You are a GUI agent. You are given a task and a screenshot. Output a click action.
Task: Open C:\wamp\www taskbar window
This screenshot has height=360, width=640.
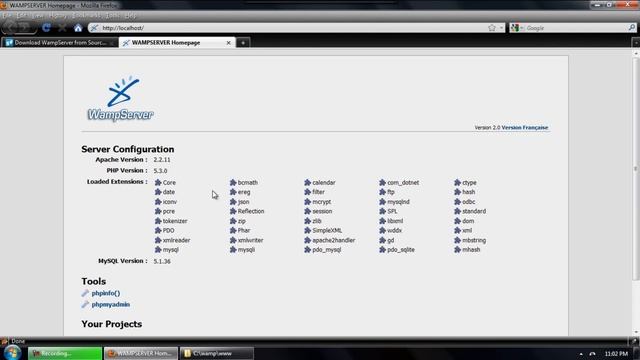pos(217,353)
